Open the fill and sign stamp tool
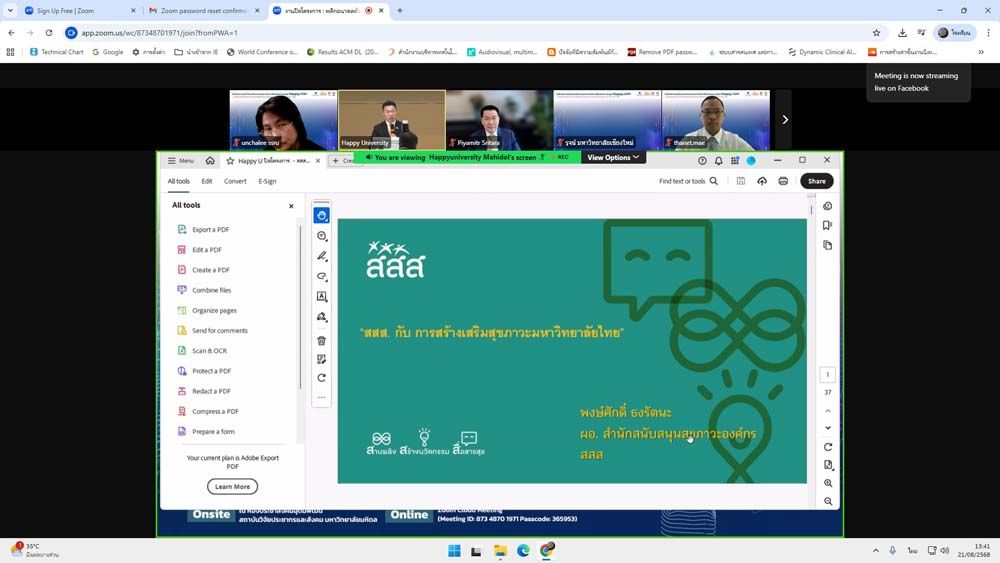 click(x=321, y=317)
